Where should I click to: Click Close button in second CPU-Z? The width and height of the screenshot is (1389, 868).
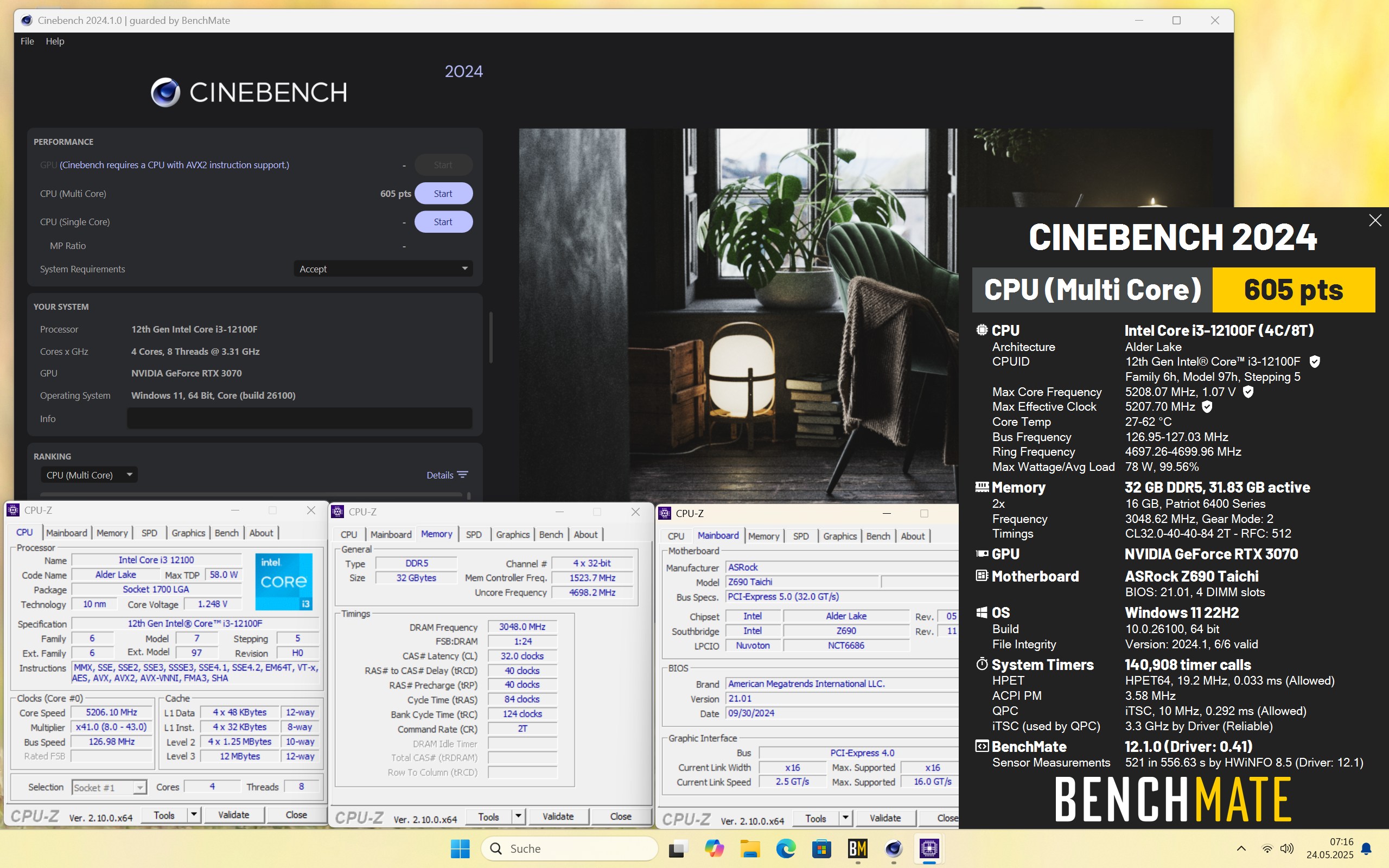(x=621, y=816)
